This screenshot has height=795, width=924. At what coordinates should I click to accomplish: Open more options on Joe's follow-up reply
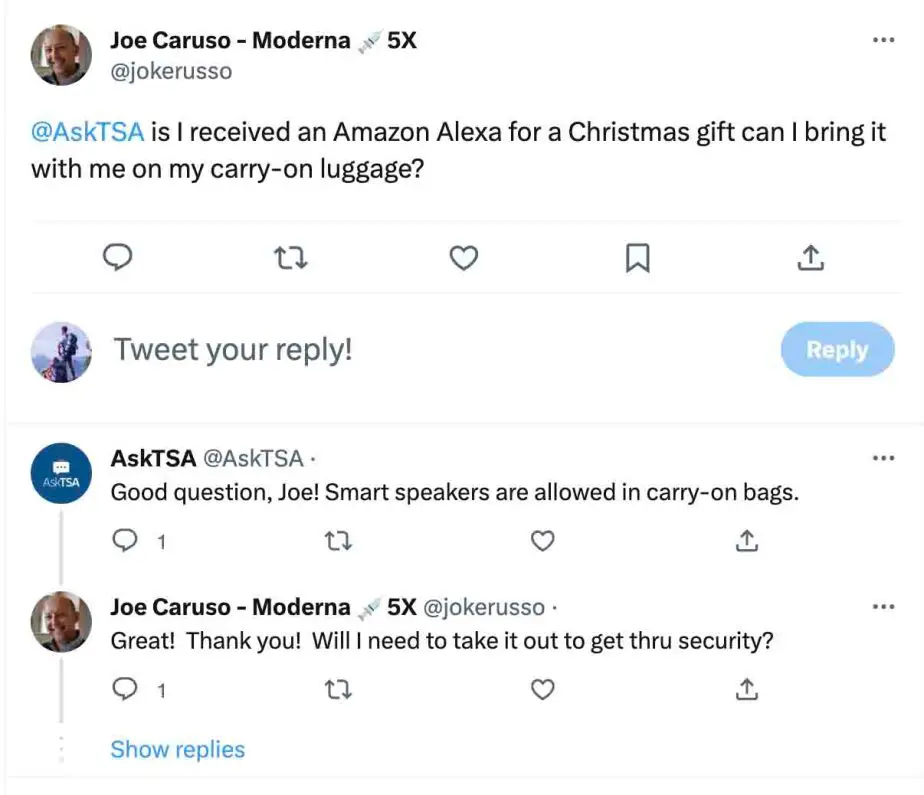(x=884, y=606)
